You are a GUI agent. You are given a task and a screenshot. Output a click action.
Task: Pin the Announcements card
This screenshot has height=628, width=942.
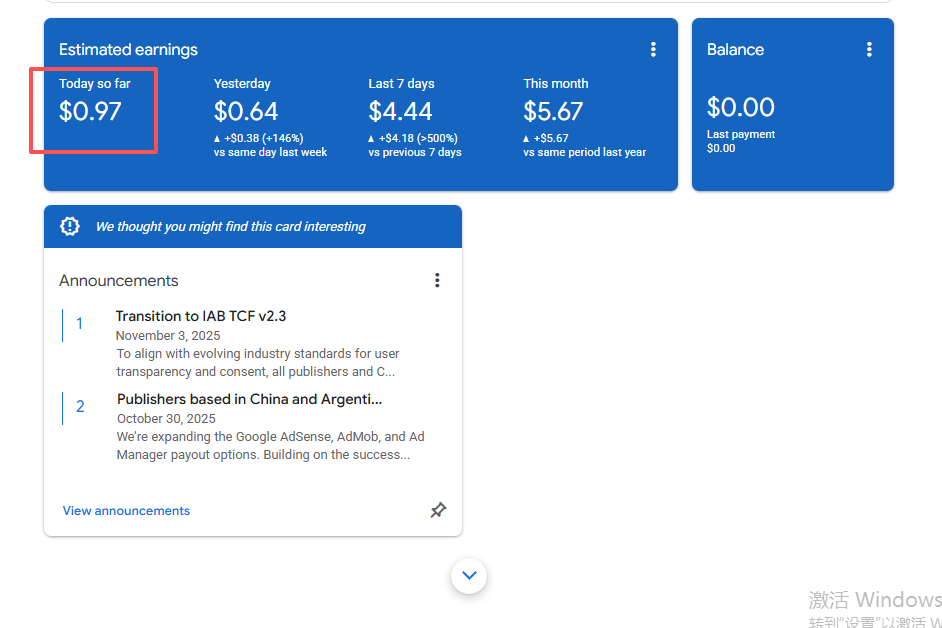coord(438,510)
